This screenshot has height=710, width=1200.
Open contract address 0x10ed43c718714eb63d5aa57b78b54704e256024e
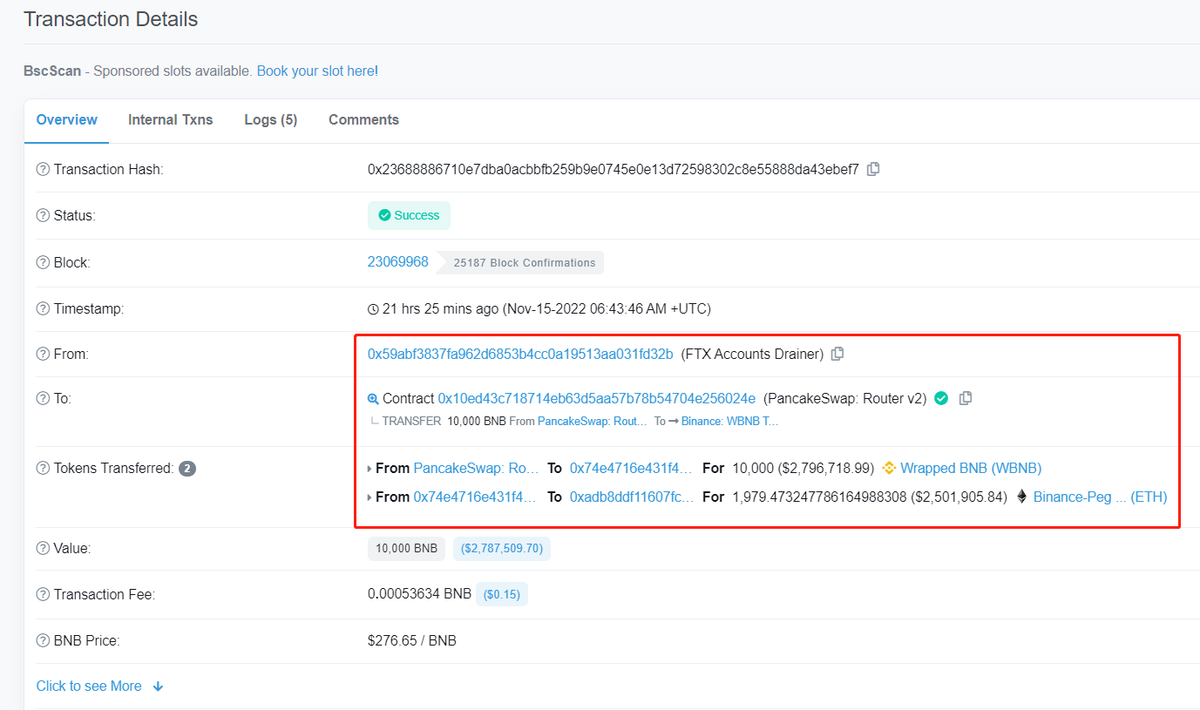point(597,398)
